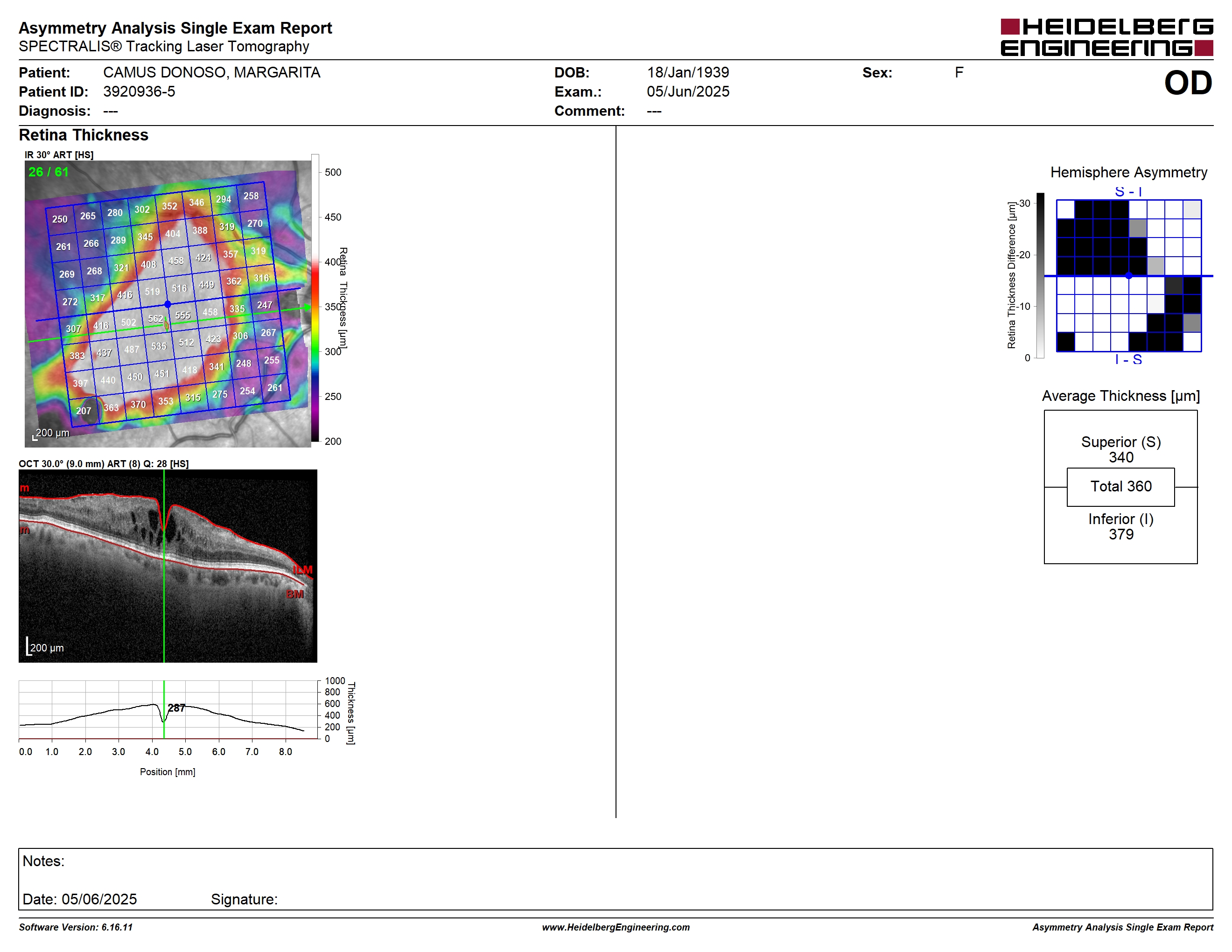This screenshot has height=952, width=1232.
Task: Click the OD eye laterality label
Action: [x=1188, y=83]
